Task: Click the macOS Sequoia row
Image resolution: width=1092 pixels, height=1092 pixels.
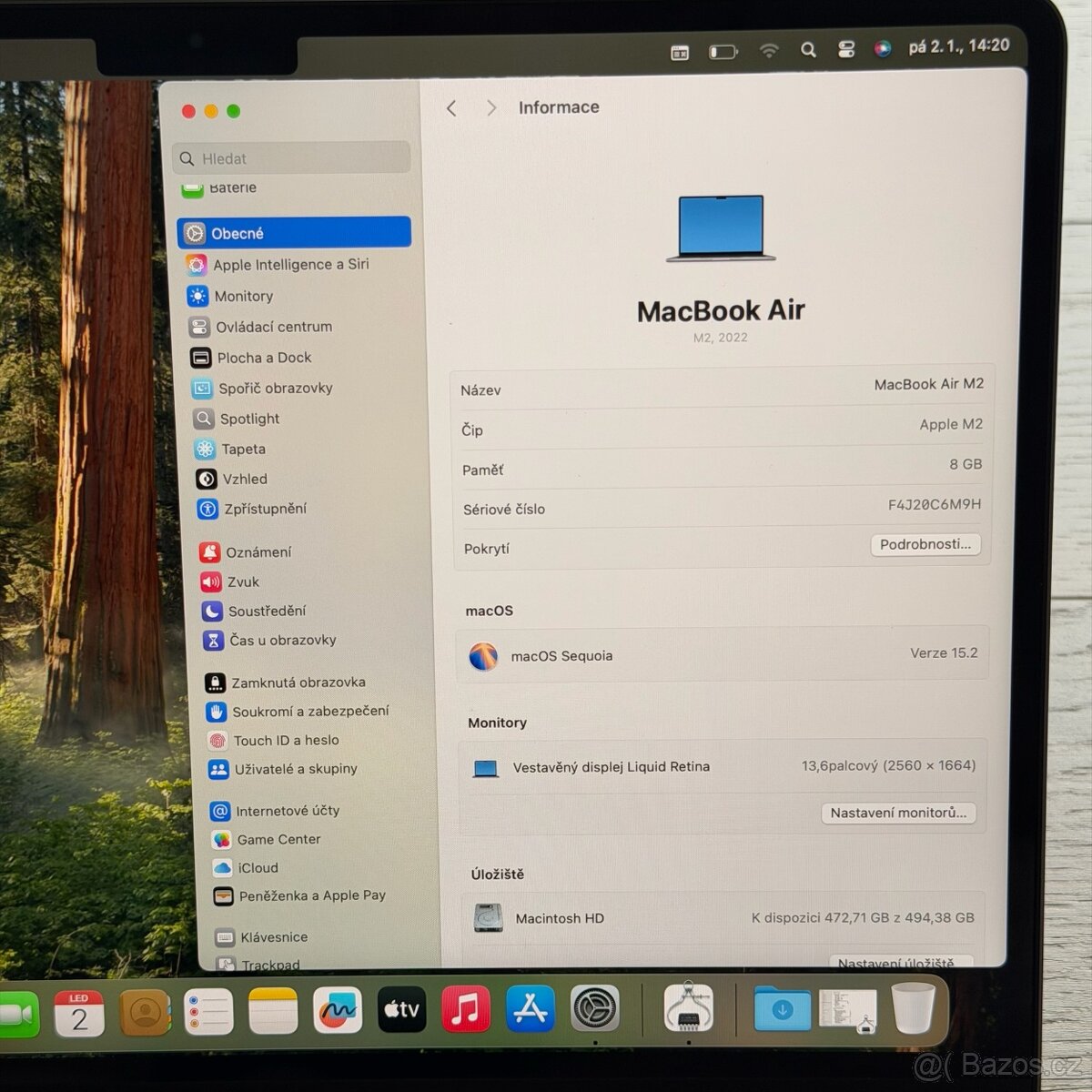Action: pyautogui.click(x=723, y=655)
